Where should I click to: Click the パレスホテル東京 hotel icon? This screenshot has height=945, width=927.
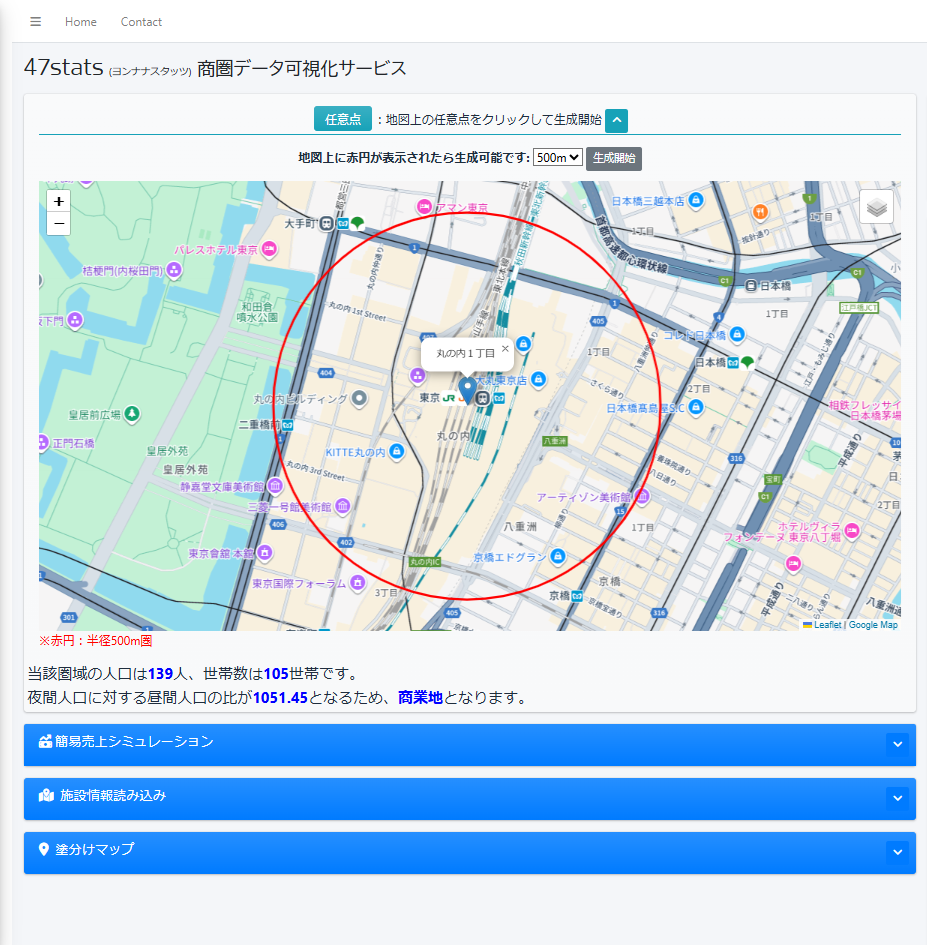click(x=269, y=248)
